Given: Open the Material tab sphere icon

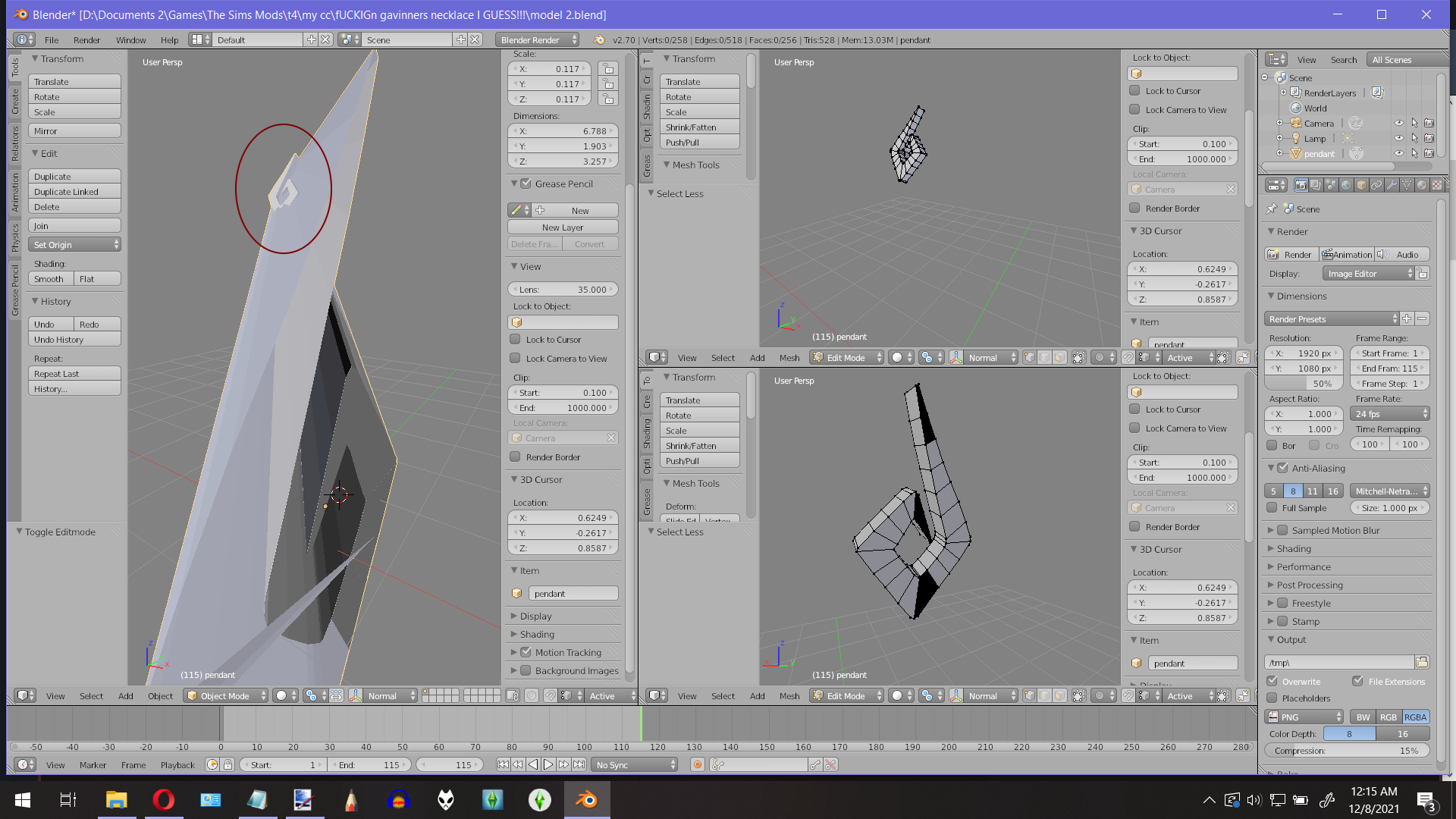Looking at the screenshot, I should pos(1422,185).
